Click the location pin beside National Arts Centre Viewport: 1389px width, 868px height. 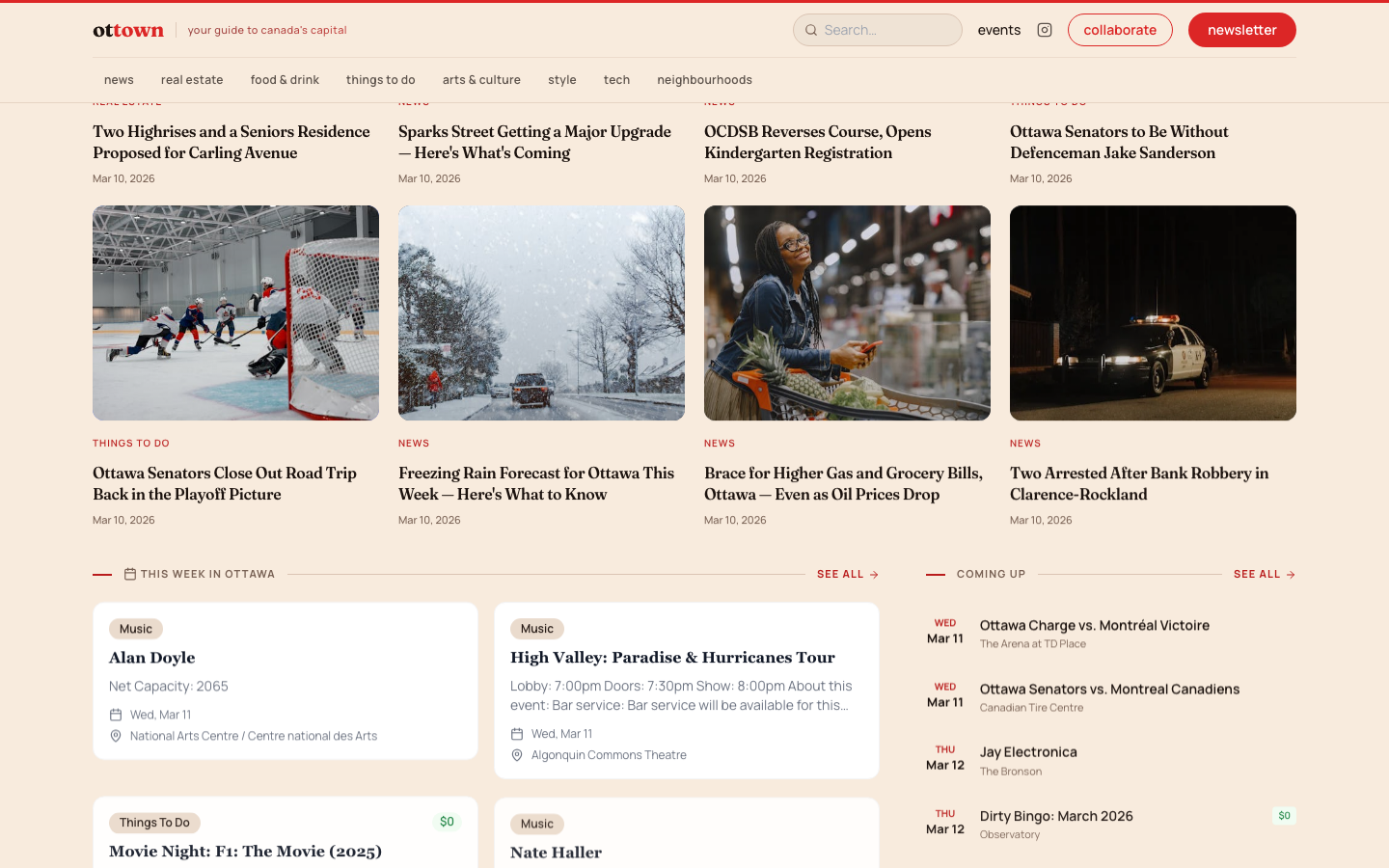(x=116, y=736)
